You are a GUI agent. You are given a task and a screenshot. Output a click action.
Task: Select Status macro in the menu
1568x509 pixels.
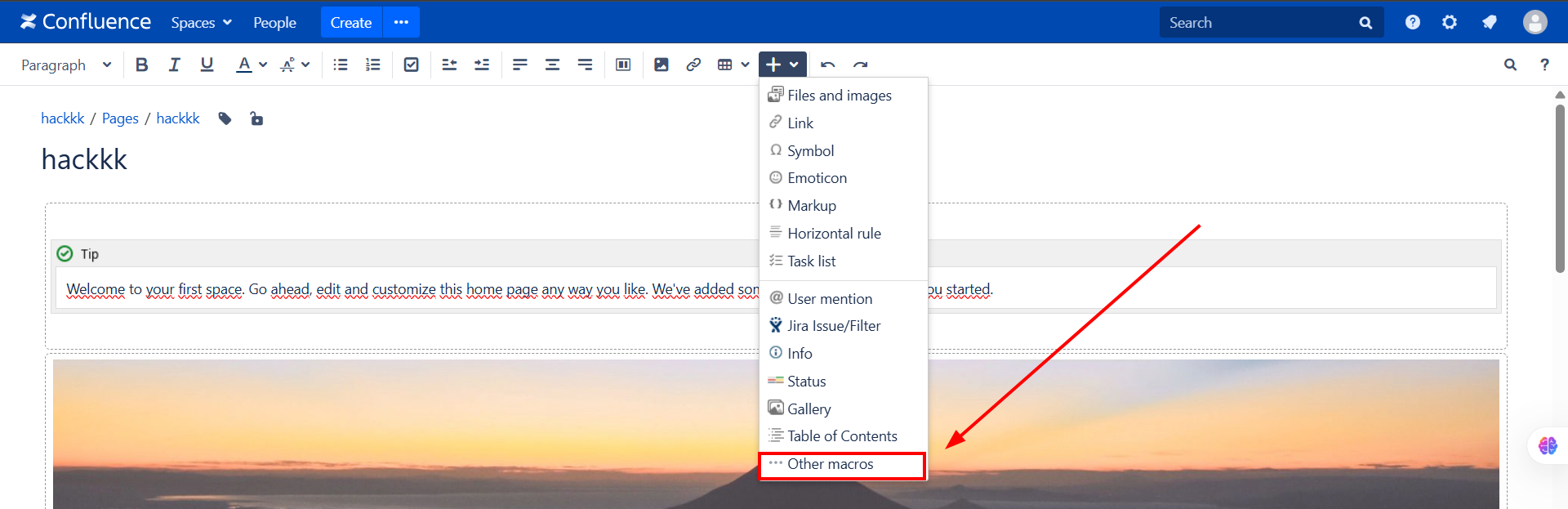tap(843, 382)
